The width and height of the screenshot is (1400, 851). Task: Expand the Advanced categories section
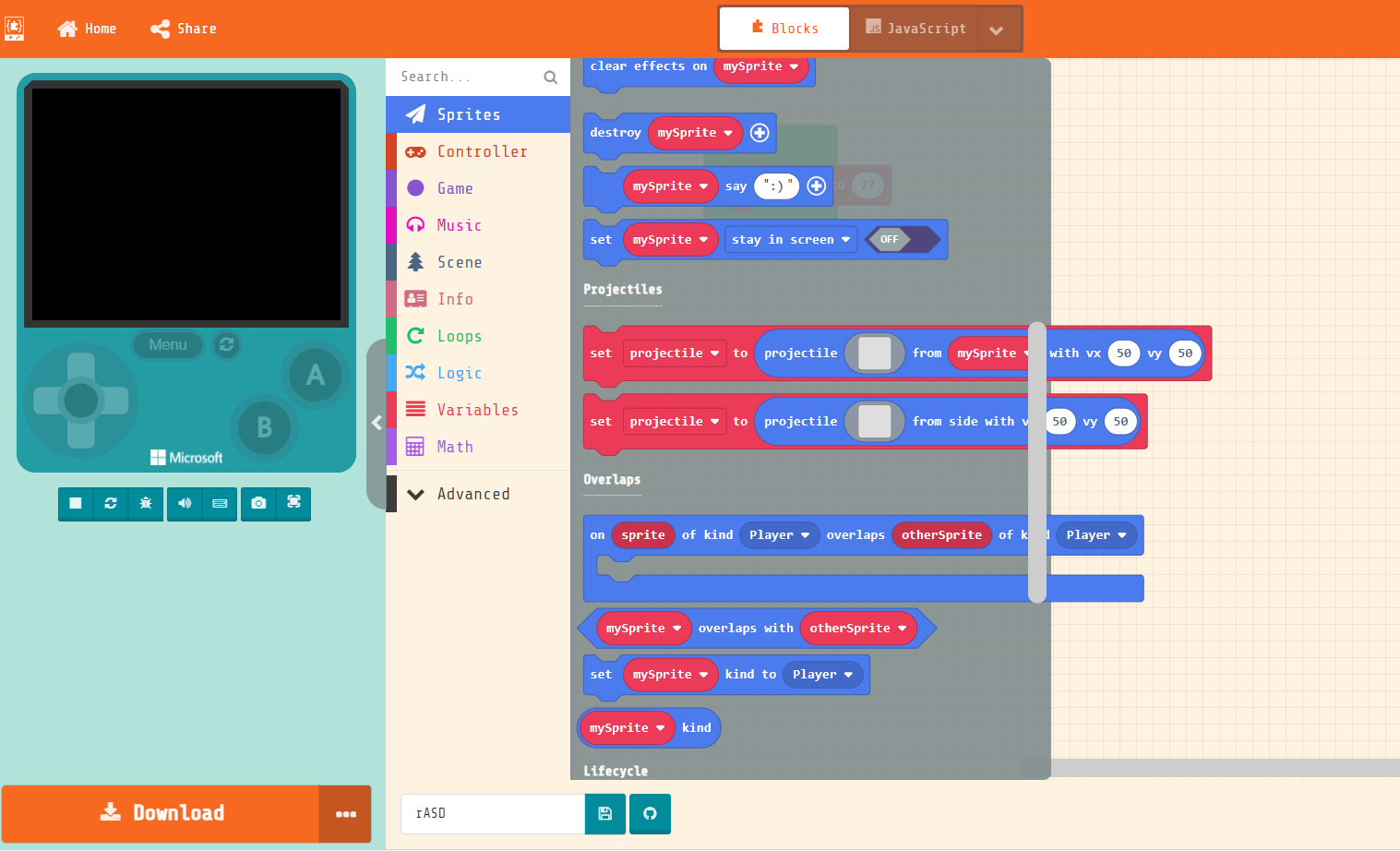(473, 494)
